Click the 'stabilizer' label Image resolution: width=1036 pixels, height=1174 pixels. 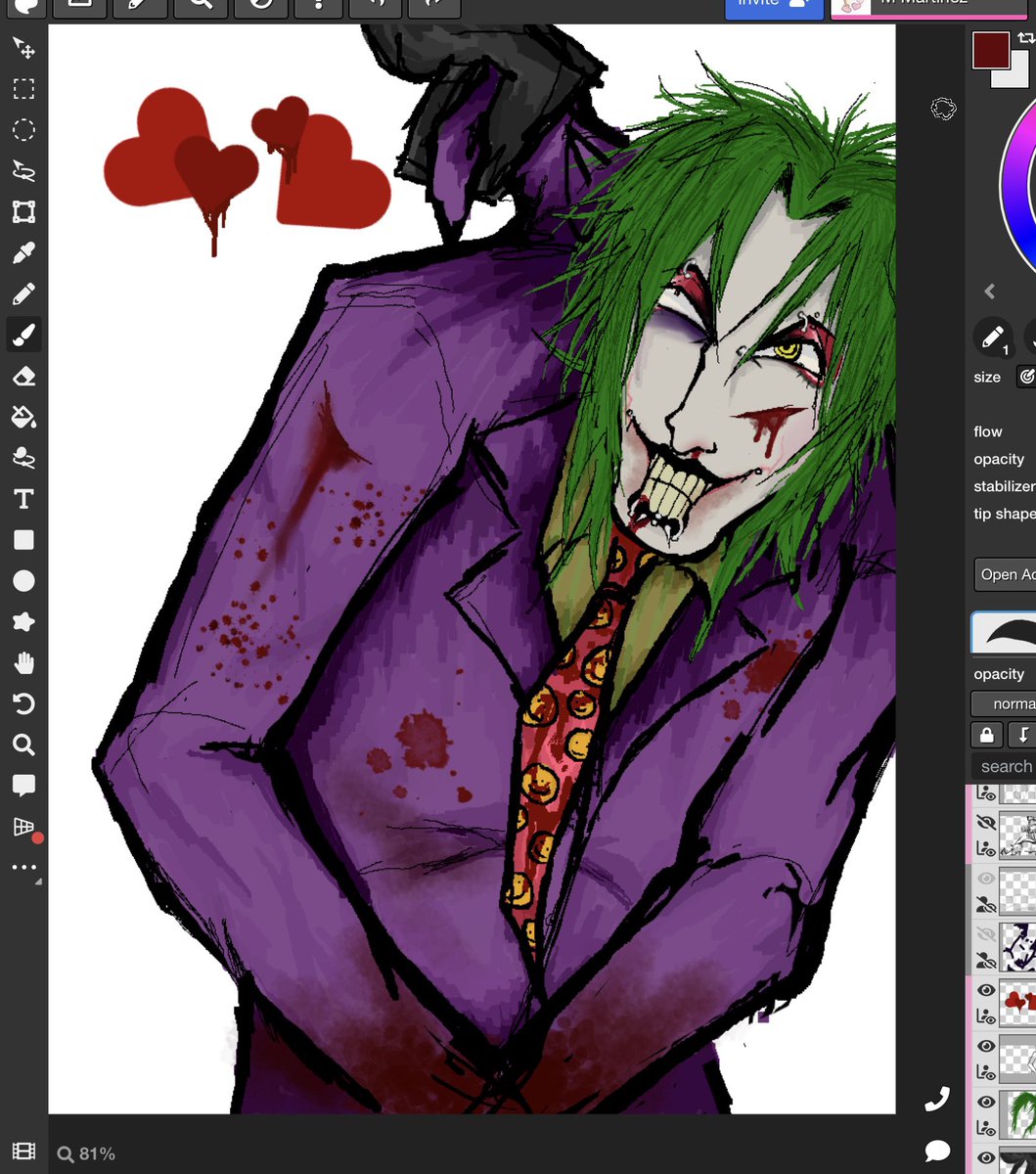(x=1005, y=486)
